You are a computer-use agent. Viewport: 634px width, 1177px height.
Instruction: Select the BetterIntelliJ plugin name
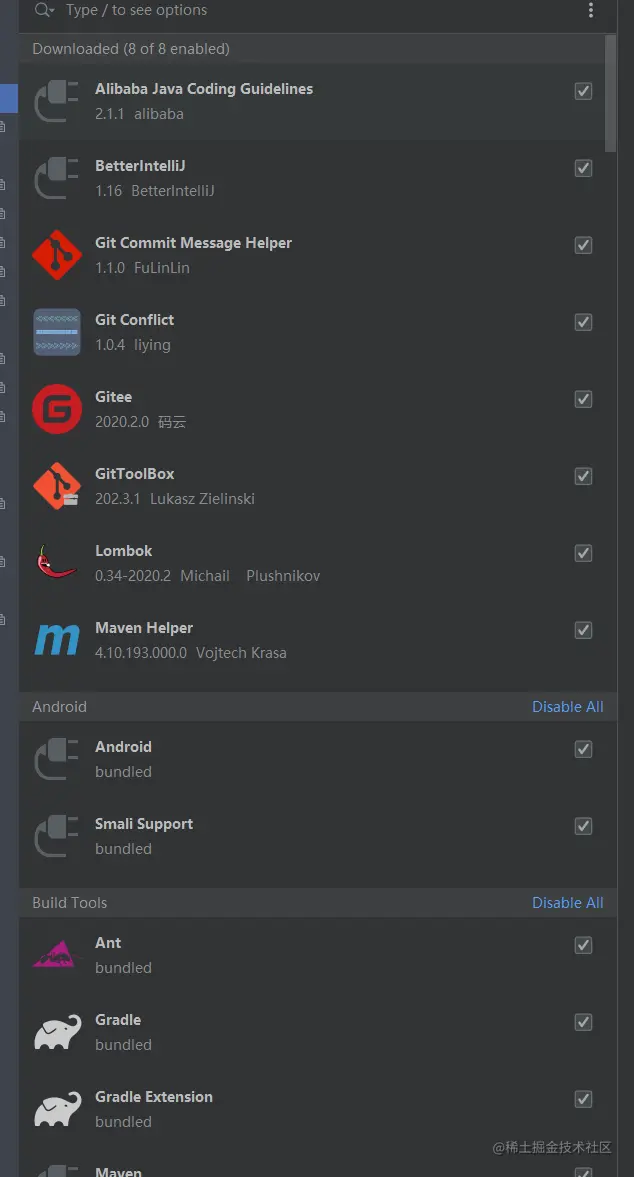140,165
